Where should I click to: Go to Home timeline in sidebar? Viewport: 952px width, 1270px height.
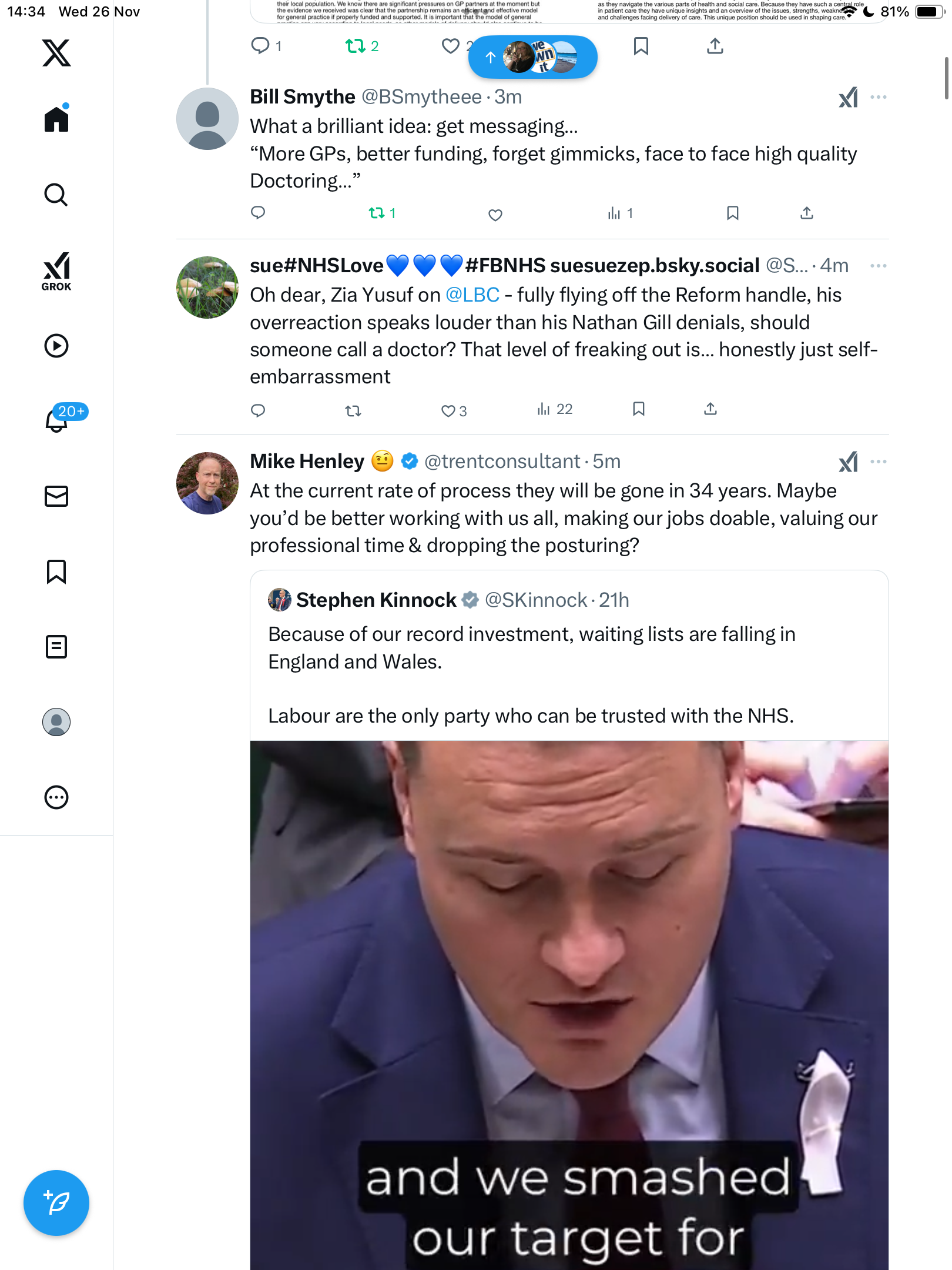pyautogui.click(x=56, y=119)
